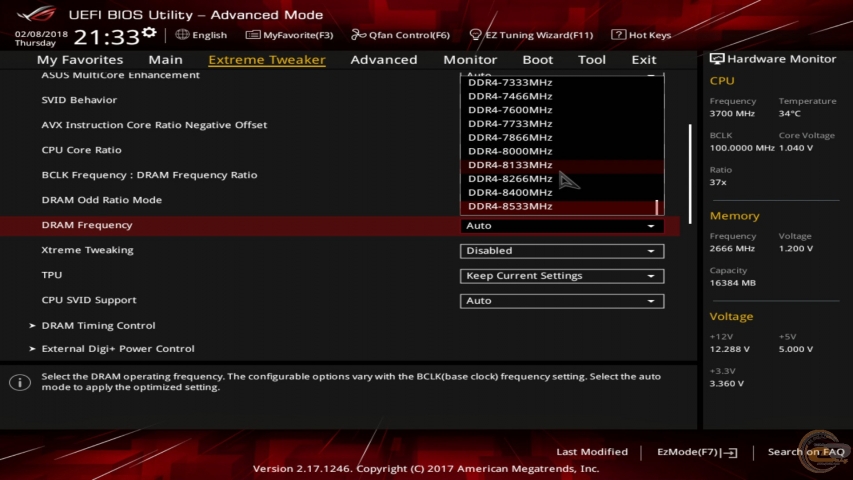This screenshot has width=853, height=480.
Task: Select DDR4-7466MHz from the list
Action: tap(561, 96)
